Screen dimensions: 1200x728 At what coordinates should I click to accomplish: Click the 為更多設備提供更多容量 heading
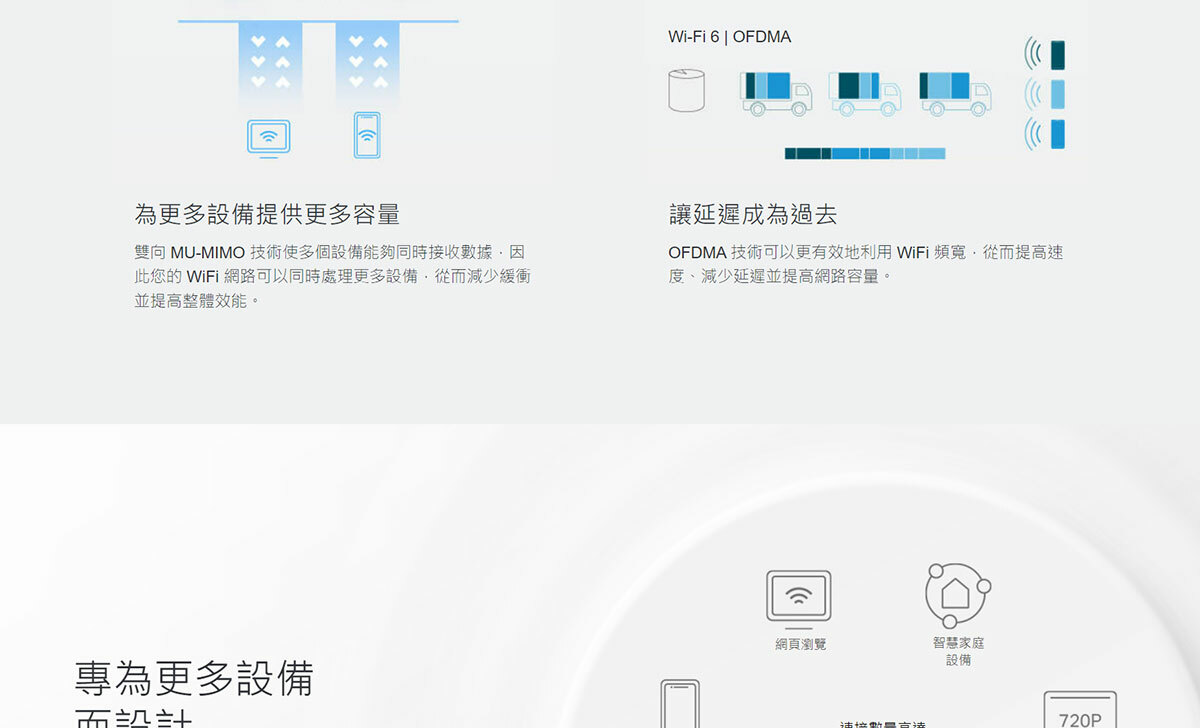click(x=267, y=214)
